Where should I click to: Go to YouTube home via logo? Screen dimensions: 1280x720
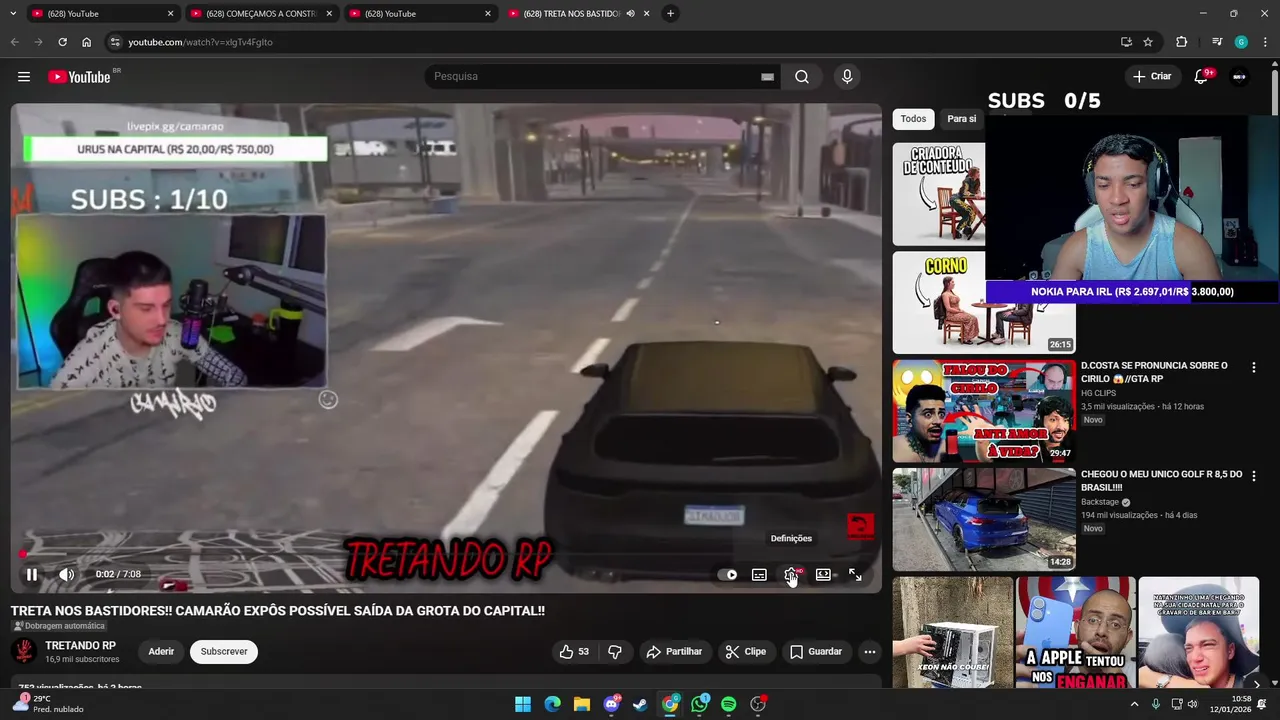tap(80, 77)
